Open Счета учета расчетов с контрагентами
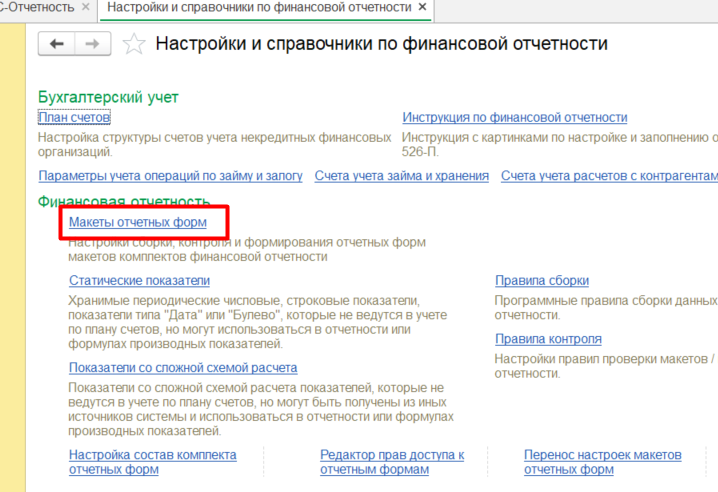The image size is (718, 492). [x=608, y=176]
